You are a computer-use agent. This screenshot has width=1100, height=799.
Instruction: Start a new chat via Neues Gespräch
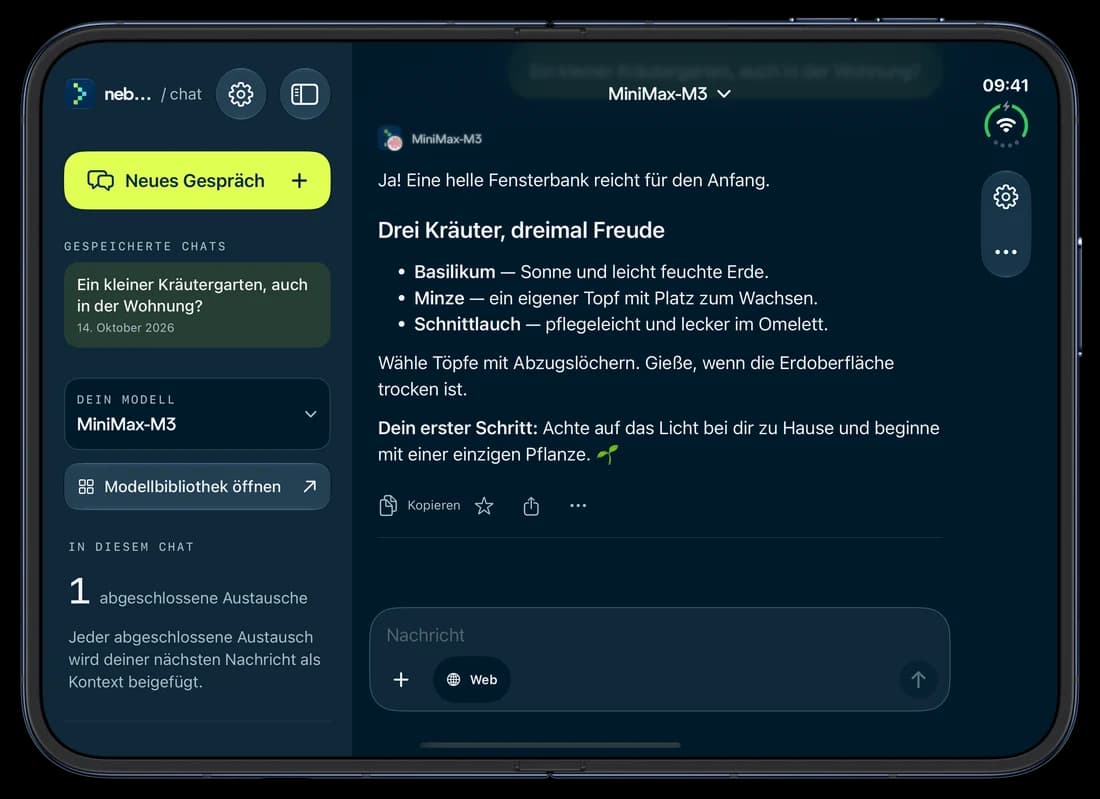pos(197,180)
